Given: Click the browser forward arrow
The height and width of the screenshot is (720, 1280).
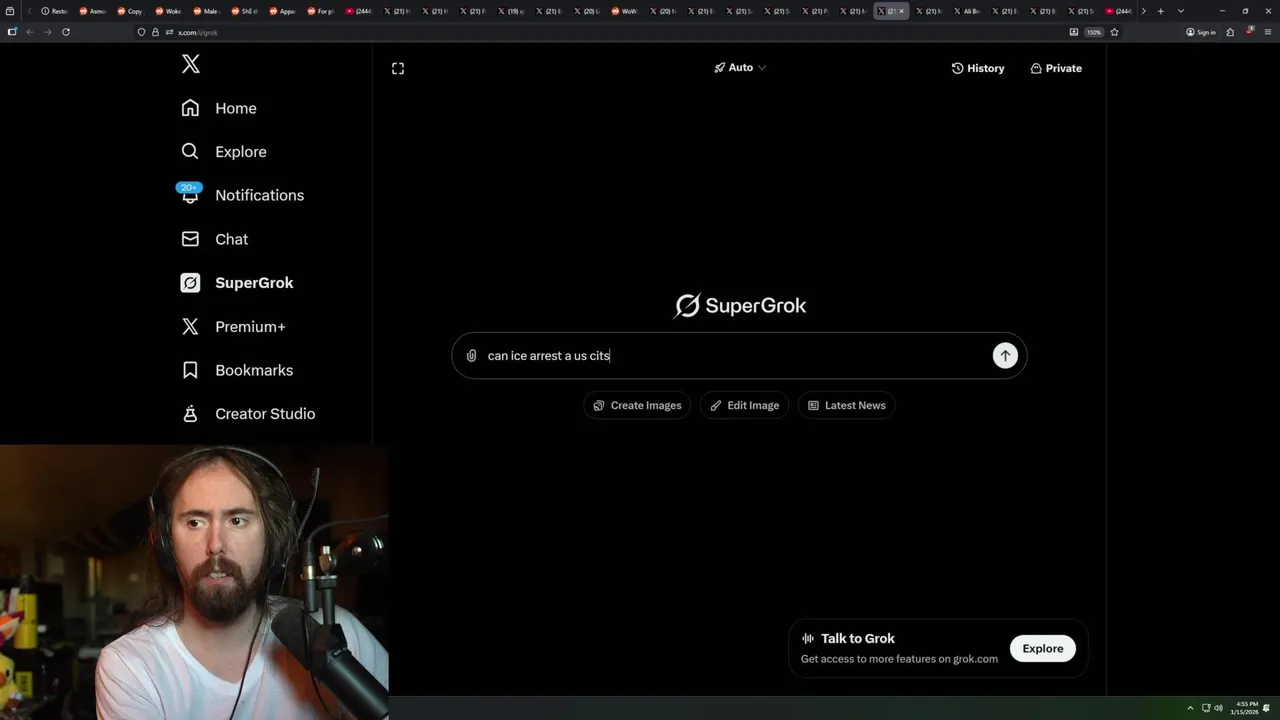Looking at the screenshot, I should [47, 32].
